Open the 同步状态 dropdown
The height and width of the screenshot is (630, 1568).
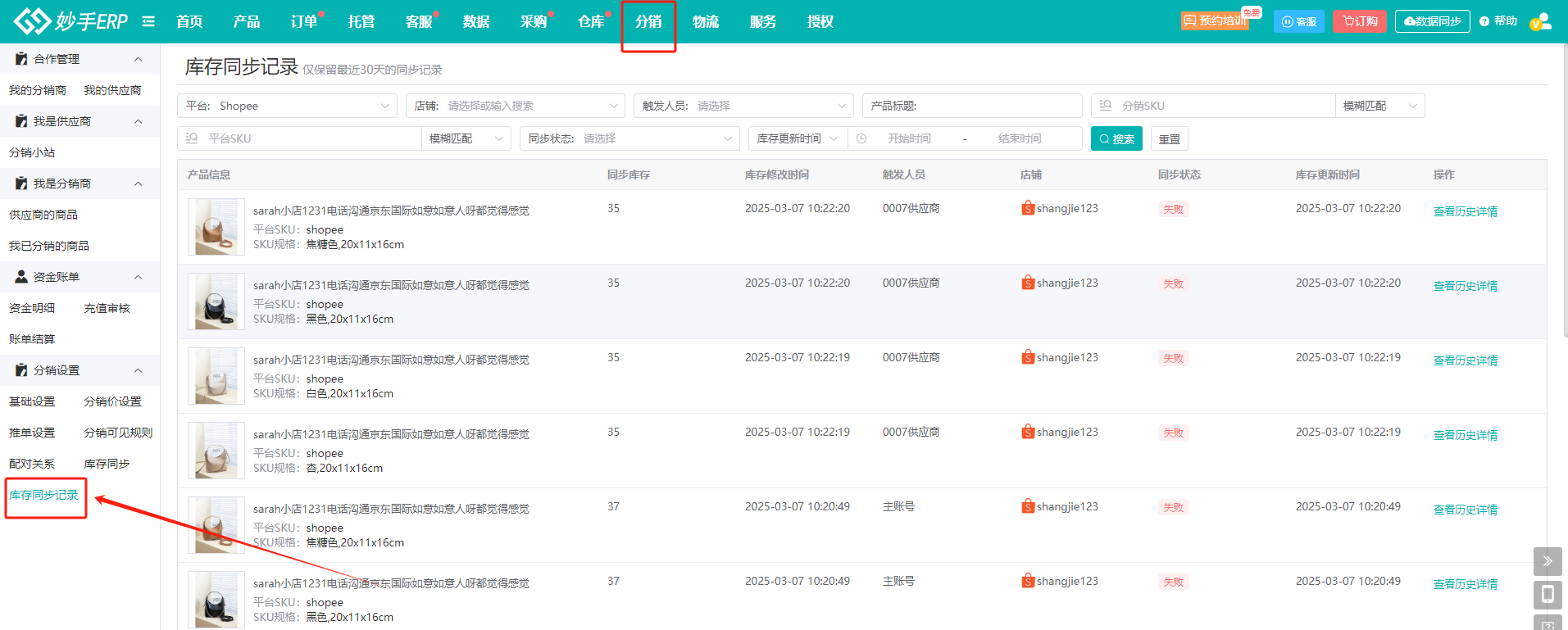[629, 138]
